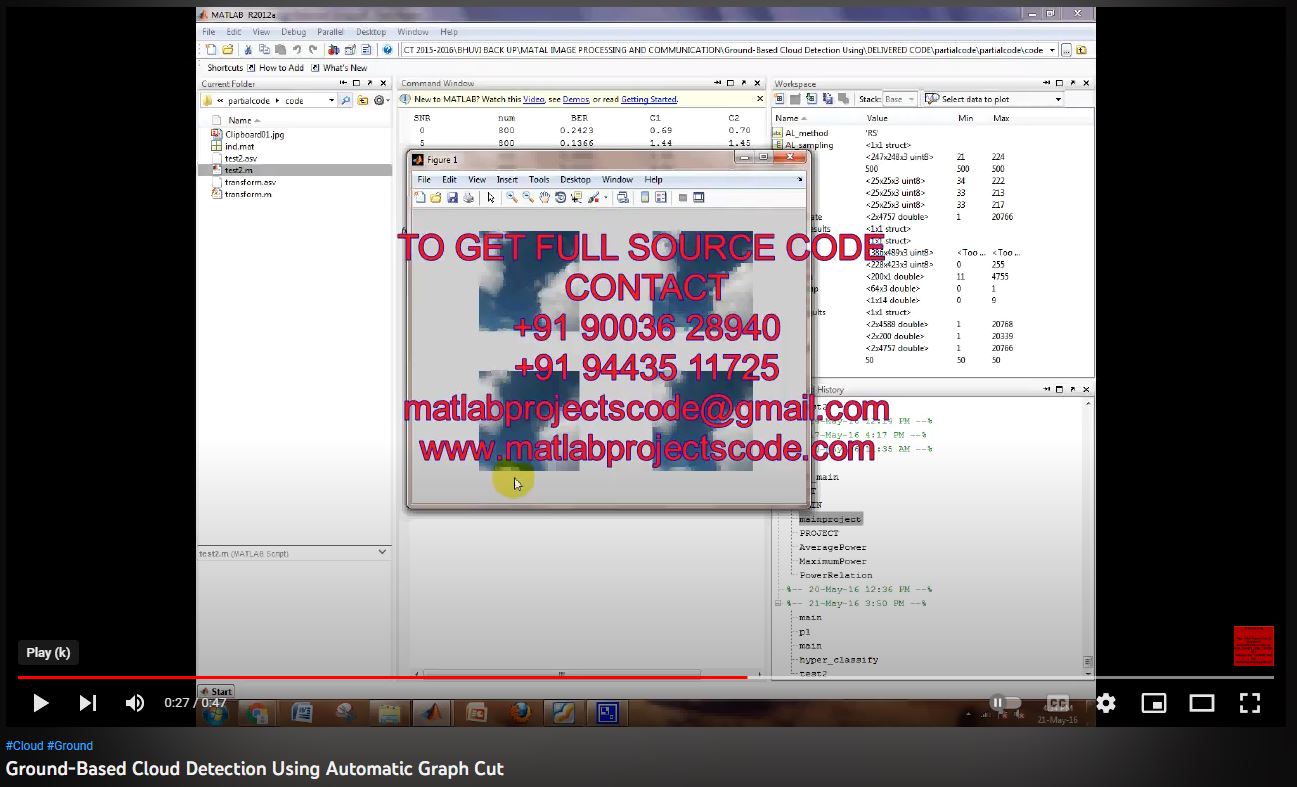Search the Current Folder panel
This screenshot has height=787, width=1297.
[346, 101]
